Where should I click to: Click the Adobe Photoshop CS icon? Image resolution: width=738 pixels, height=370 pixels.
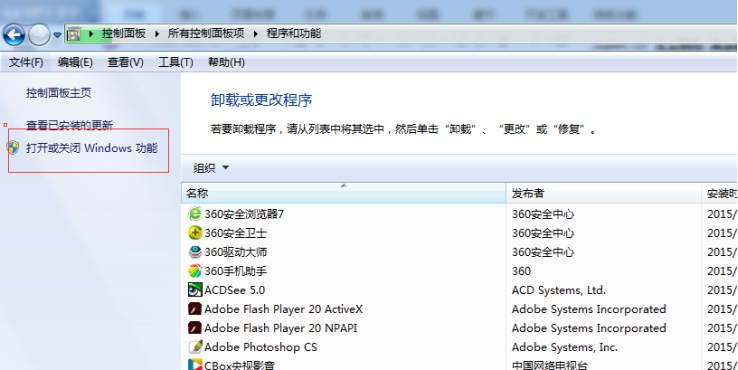point(195,347)
